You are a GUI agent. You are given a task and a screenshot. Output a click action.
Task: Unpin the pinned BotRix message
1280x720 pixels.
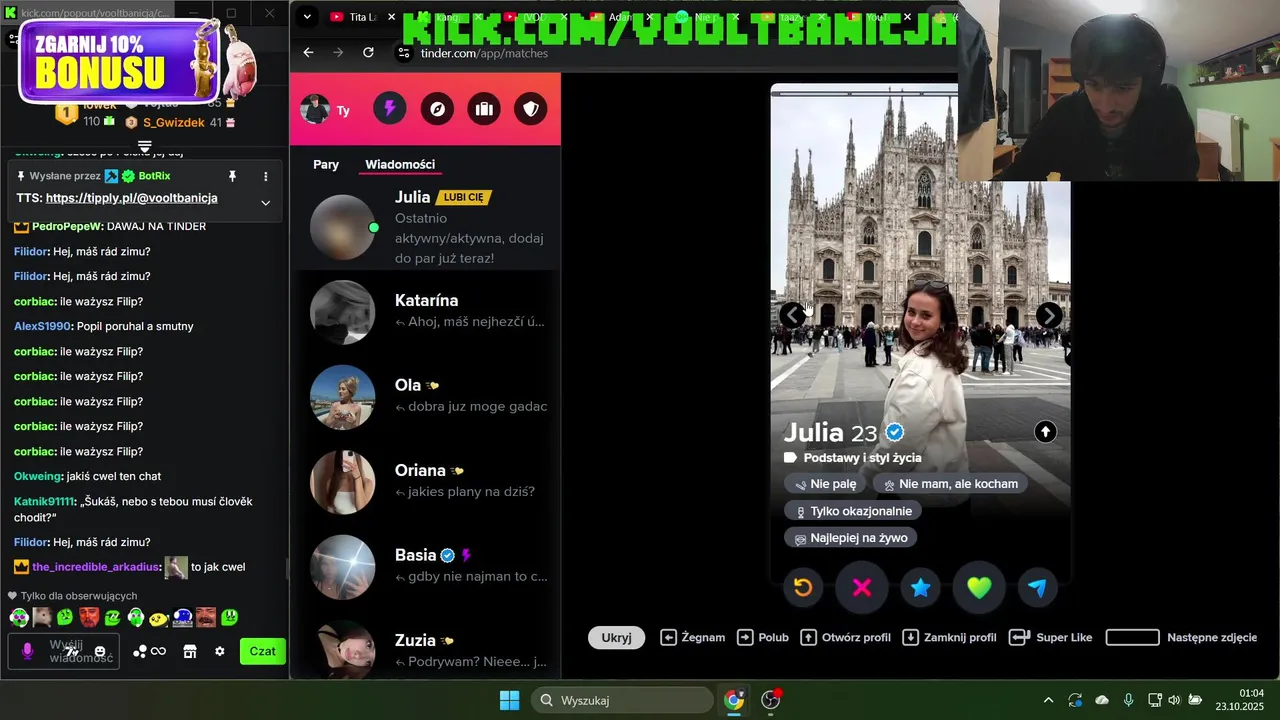(232, 176)
